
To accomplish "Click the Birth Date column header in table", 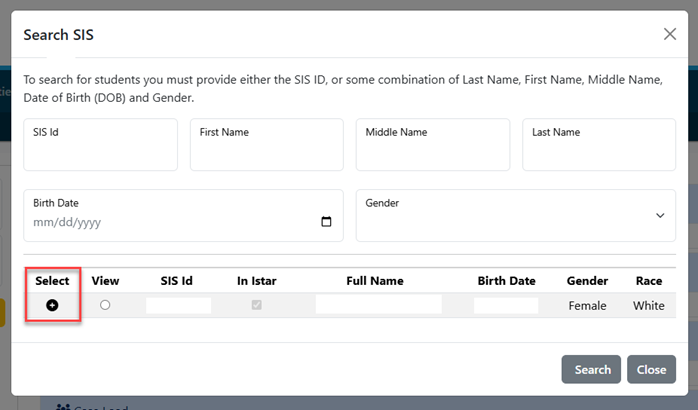I will coord(507,281).
